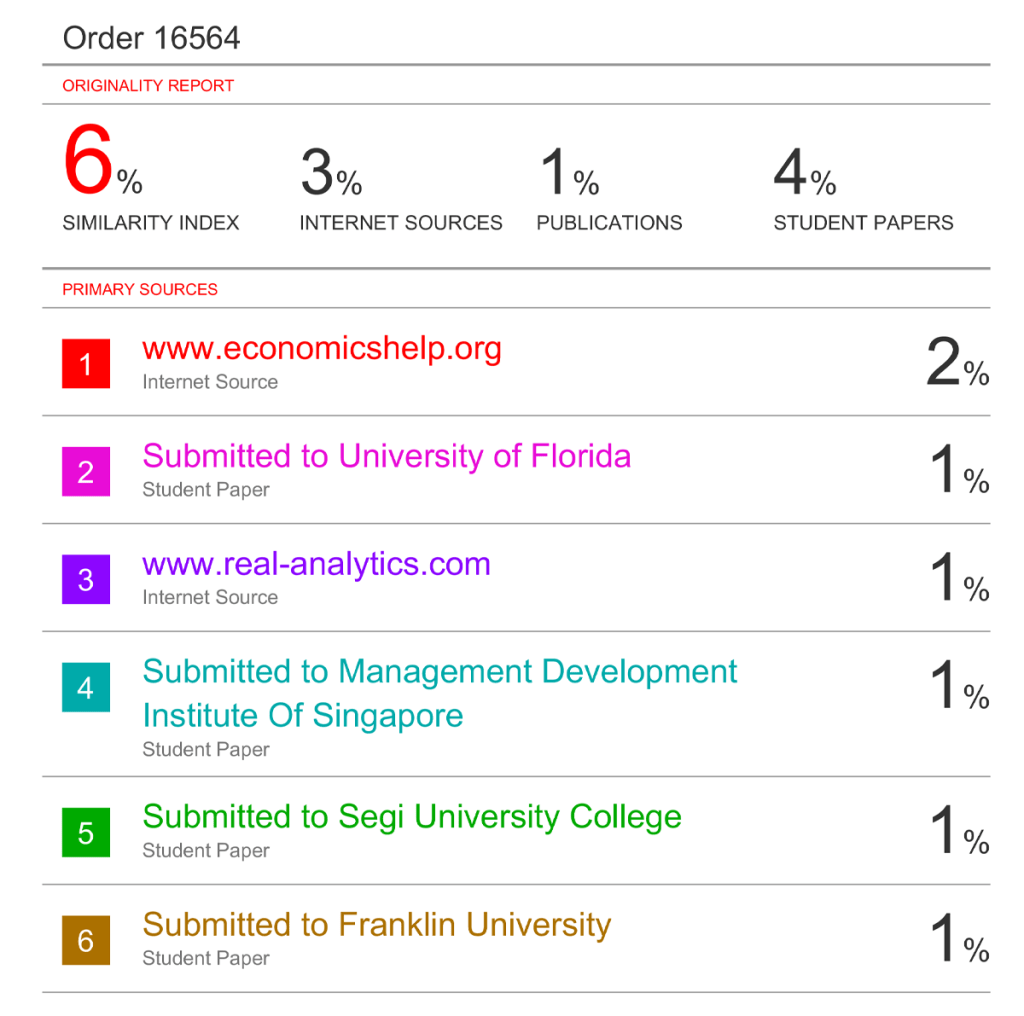Viewport: 1024px width, 1016px height.
Task: Click the green number 5 source badge
Action: point(86,833)
